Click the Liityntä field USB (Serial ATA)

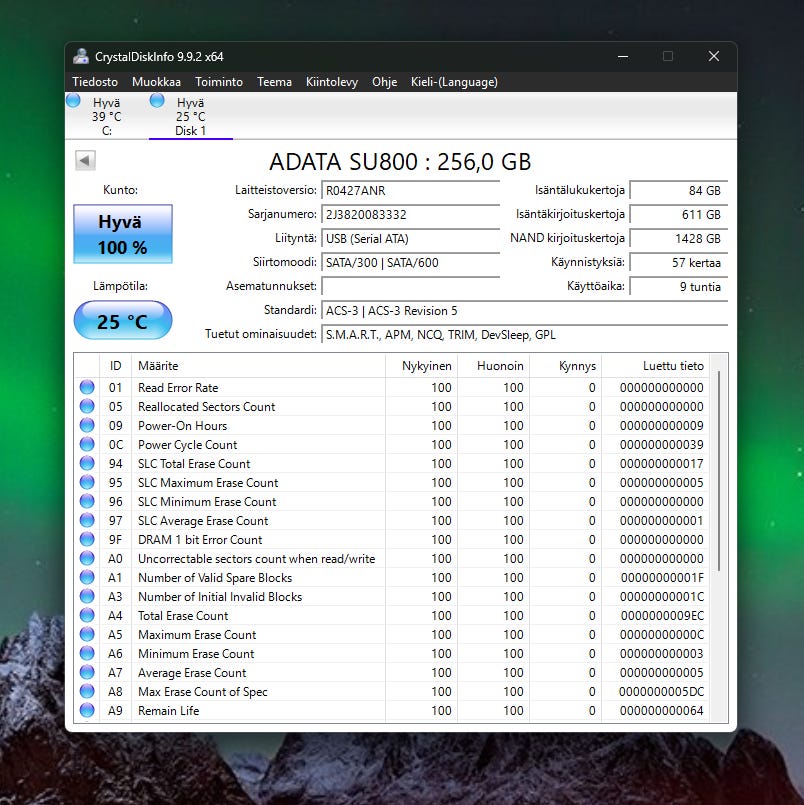point(410,239)
